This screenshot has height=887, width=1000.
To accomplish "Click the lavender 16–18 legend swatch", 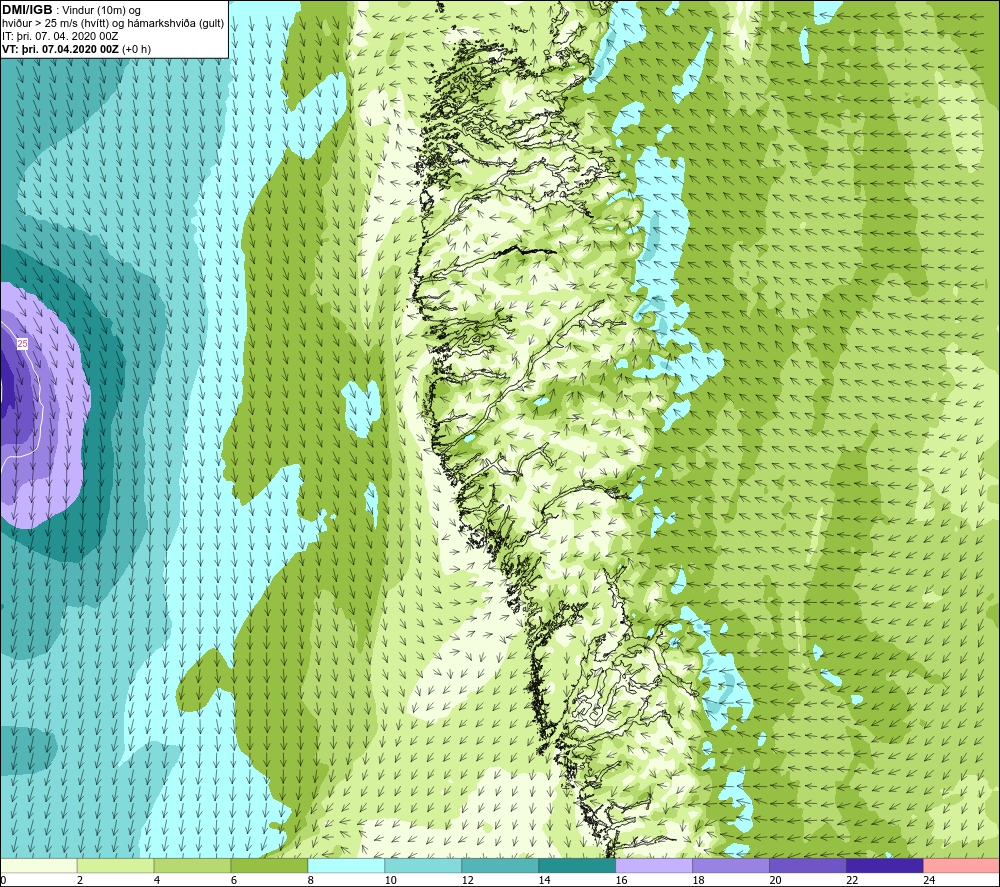I will point(654,866).
